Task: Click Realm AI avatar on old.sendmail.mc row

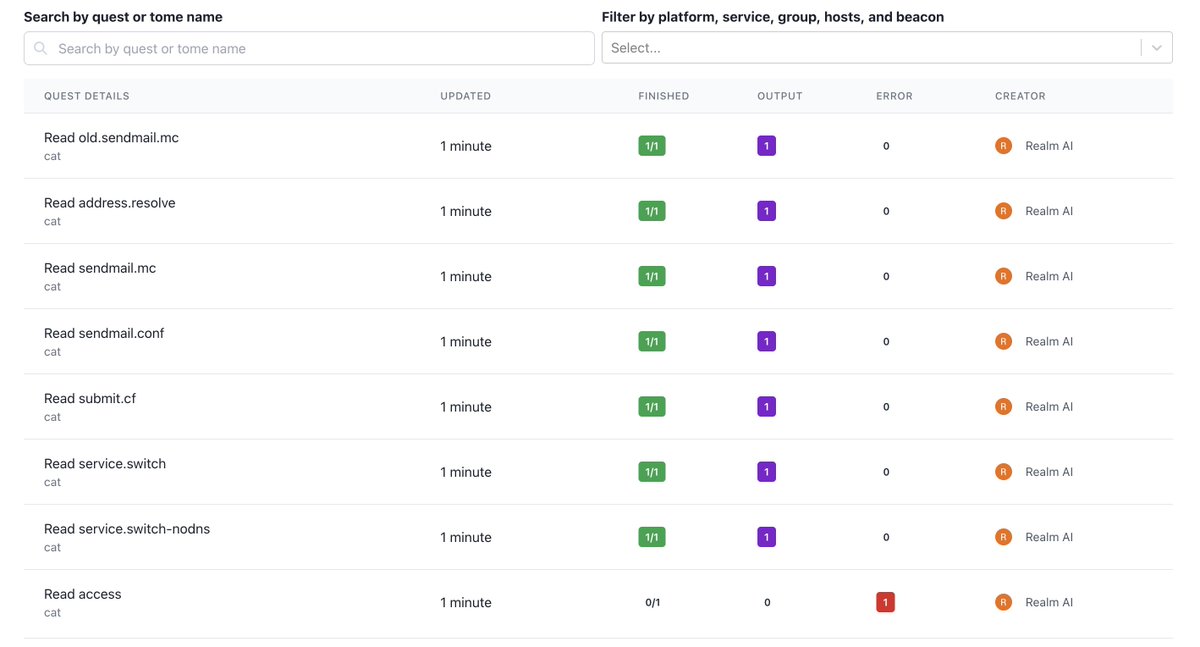Action: pyautogui.click(x=1003, y=146)
